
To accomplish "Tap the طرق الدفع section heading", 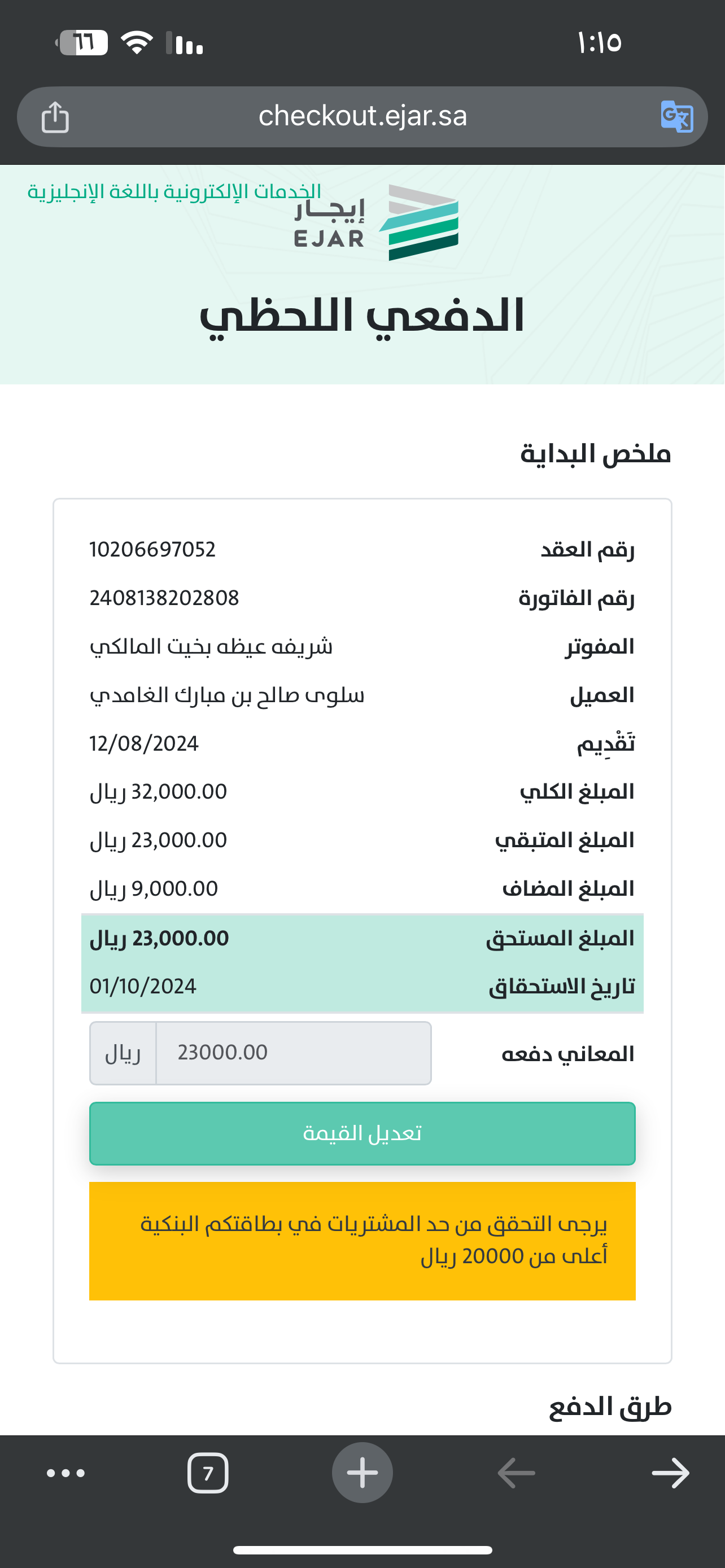I will (x=610, y=1407).
